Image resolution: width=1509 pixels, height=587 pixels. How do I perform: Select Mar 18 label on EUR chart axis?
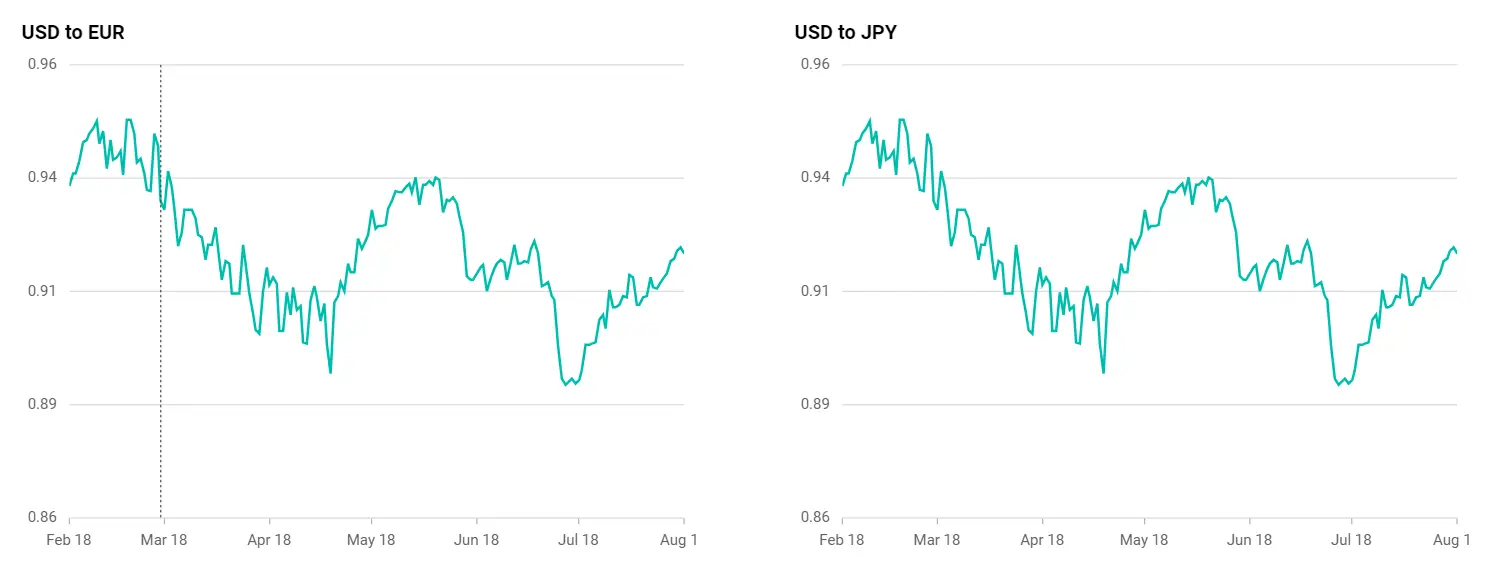[163, 540]
